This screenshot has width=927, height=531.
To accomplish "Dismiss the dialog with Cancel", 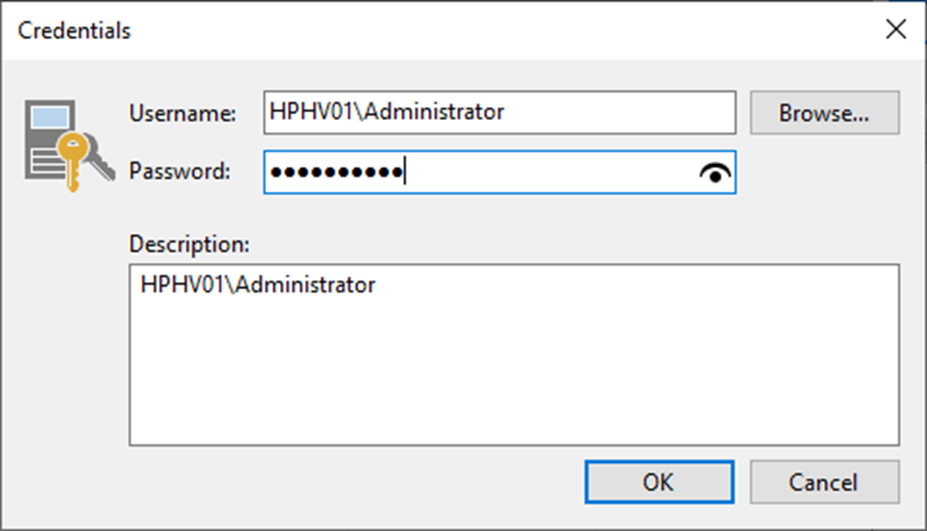I will pos(825,482).
